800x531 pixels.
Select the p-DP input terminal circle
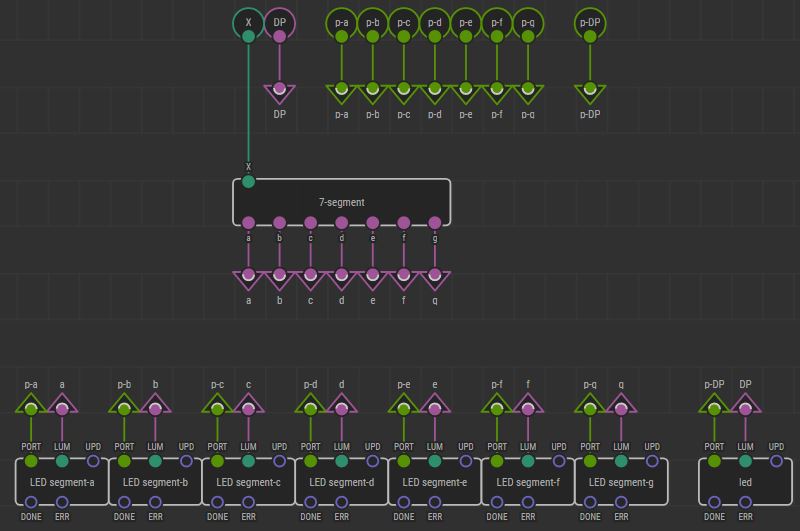point(590,23)
